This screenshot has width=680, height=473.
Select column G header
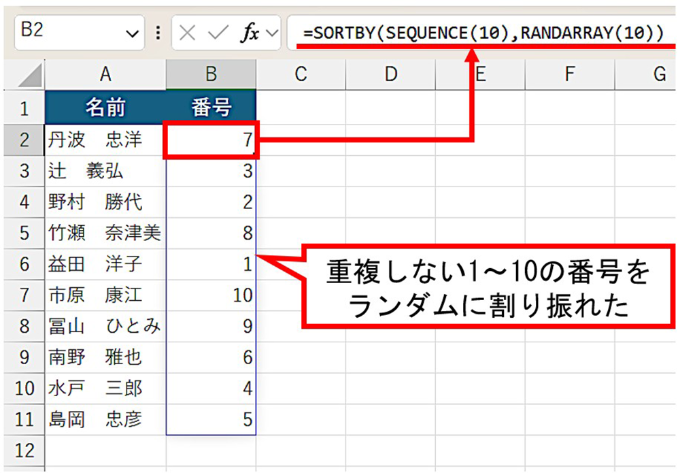click(647, 75)
